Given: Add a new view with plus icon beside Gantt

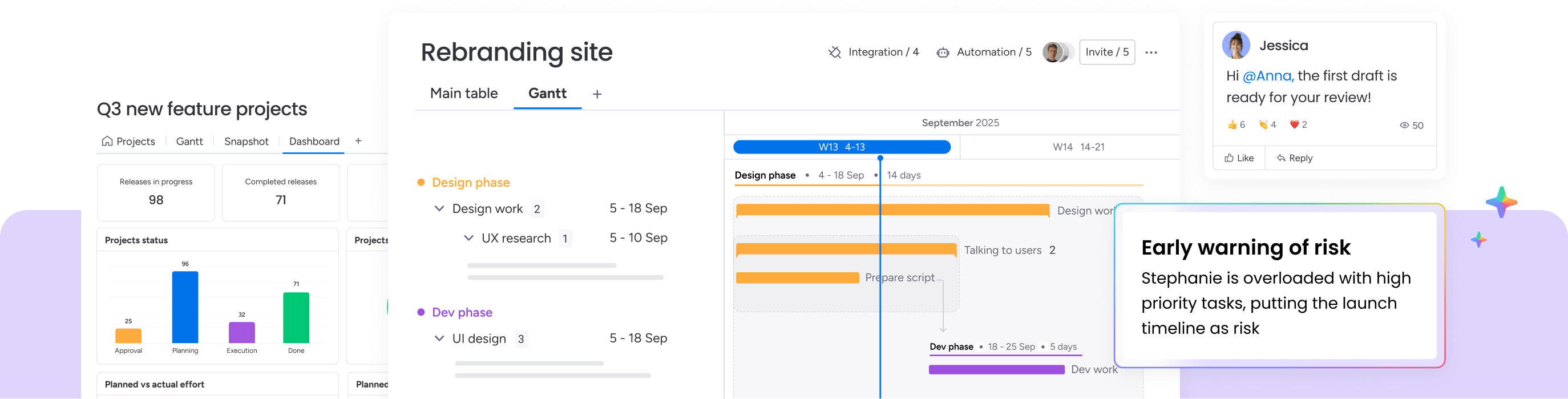Looking at the screenshot, I should click(597, 94).
